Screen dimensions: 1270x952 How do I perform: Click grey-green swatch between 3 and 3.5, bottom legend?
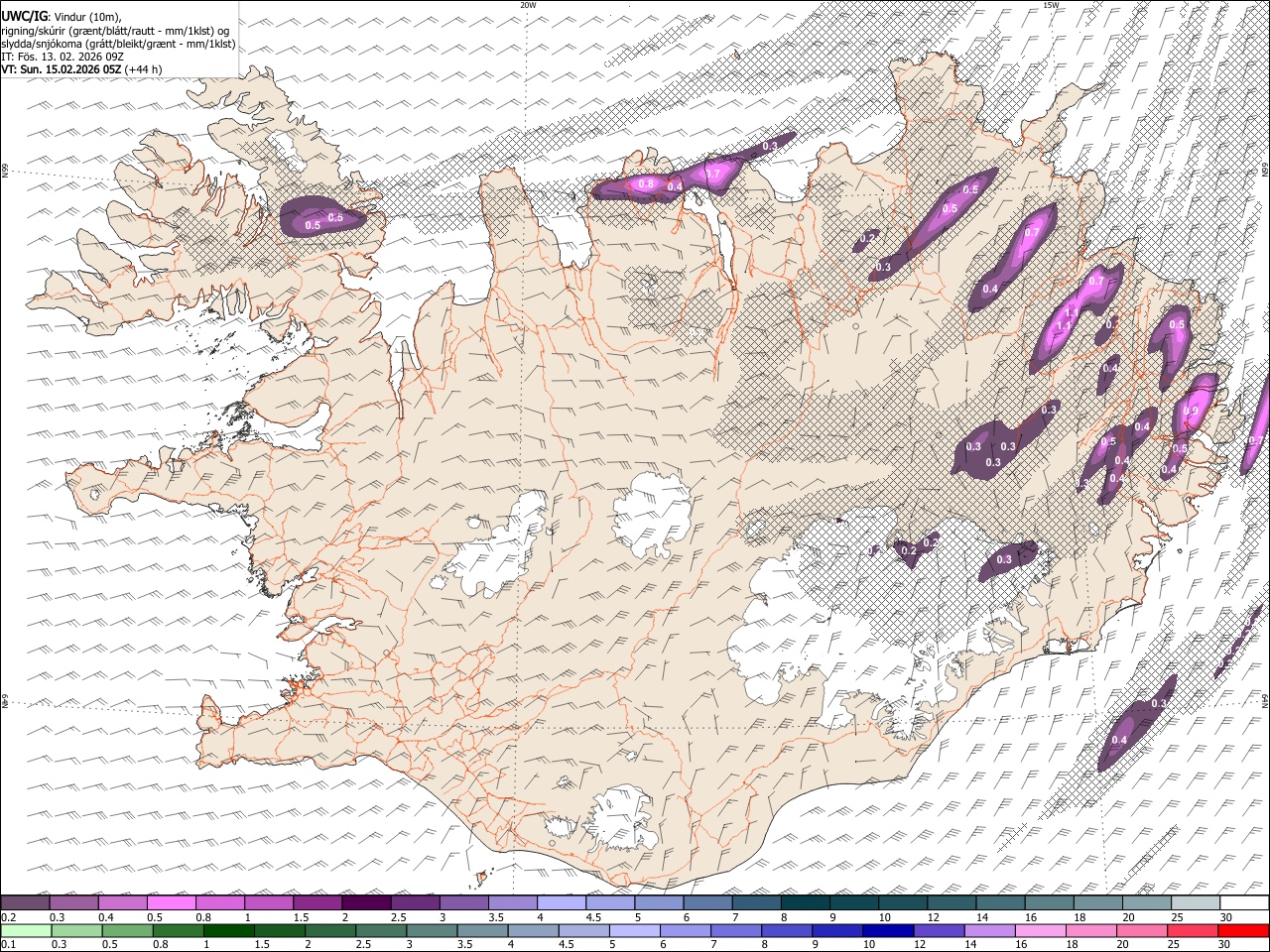(432, 930)
